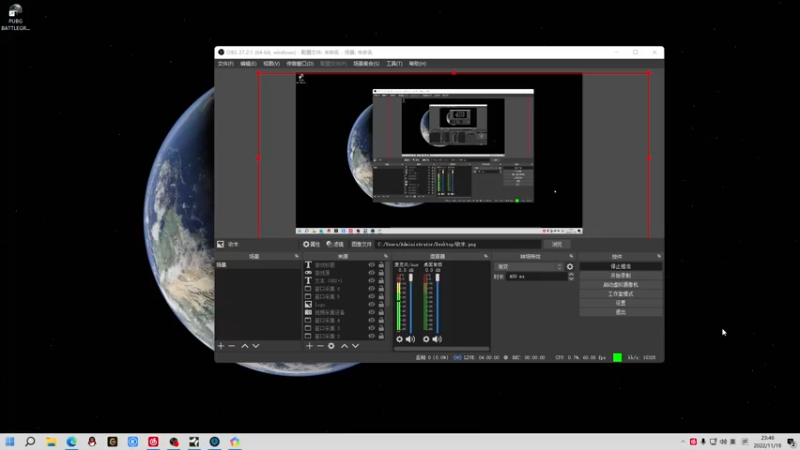Toggle lock on the logo source
The image size is (800, 450).
tap(381, 304)
